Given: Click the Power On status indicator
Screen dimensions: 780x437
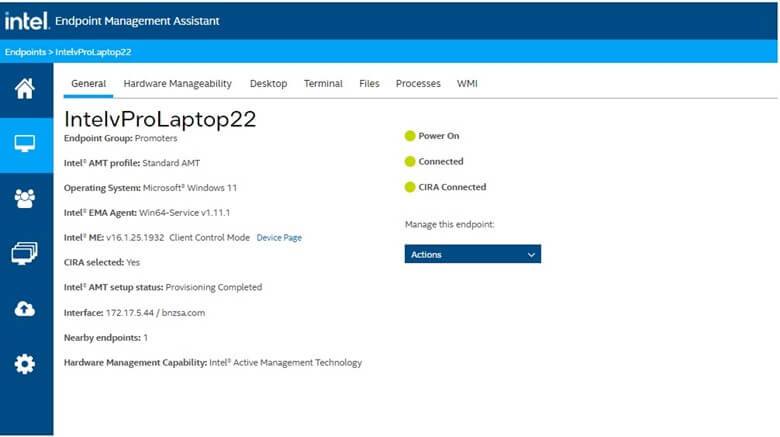Looking at the screenshot, I should tap(410, 136).
